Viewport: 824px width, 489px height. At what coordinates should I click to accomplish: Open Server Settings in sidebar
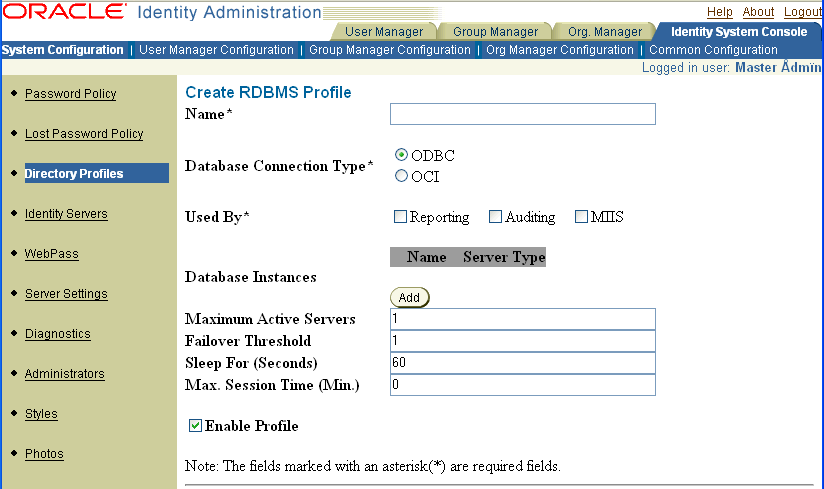66,294
